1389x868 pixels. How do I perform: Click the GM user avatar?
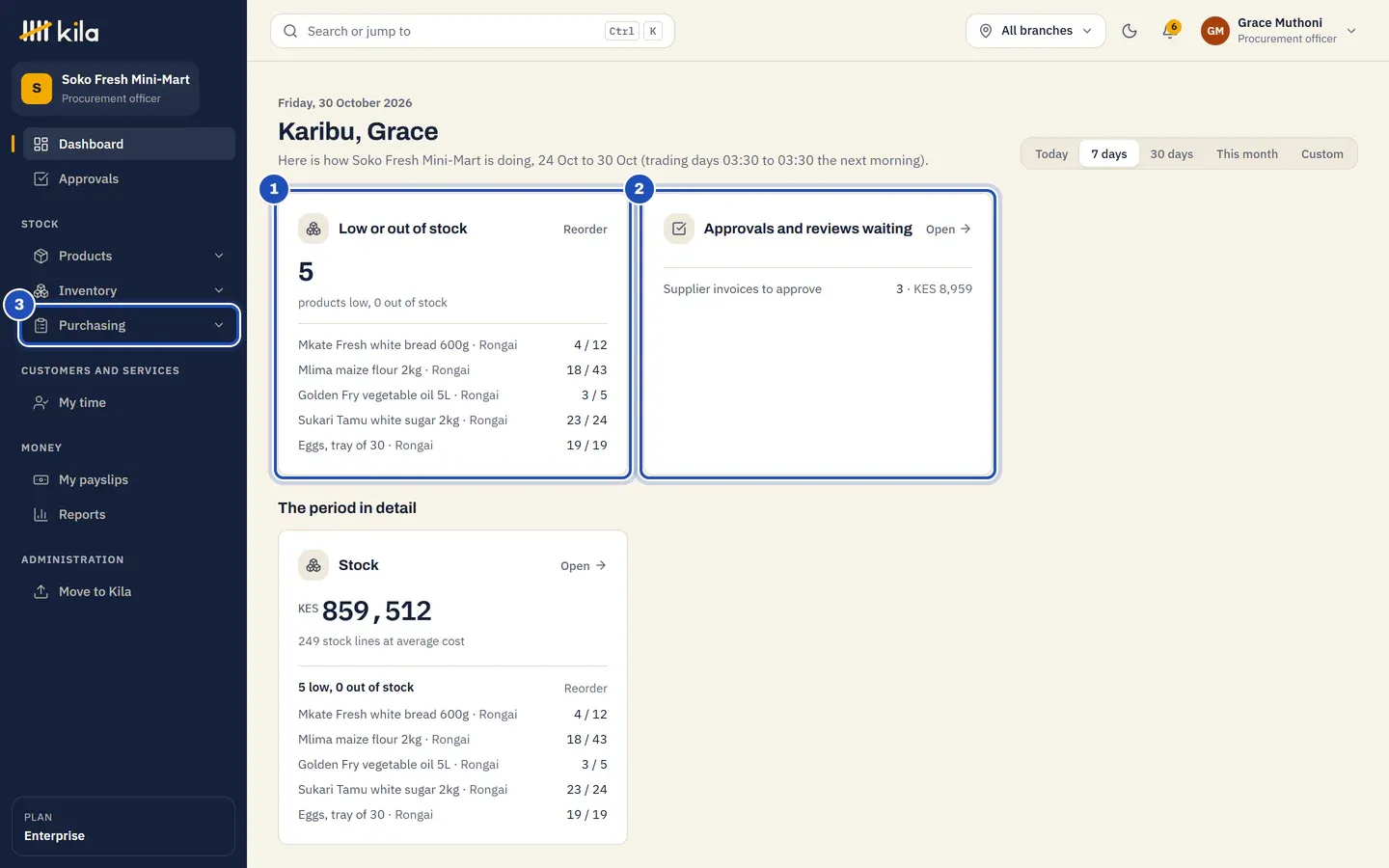1215,31
